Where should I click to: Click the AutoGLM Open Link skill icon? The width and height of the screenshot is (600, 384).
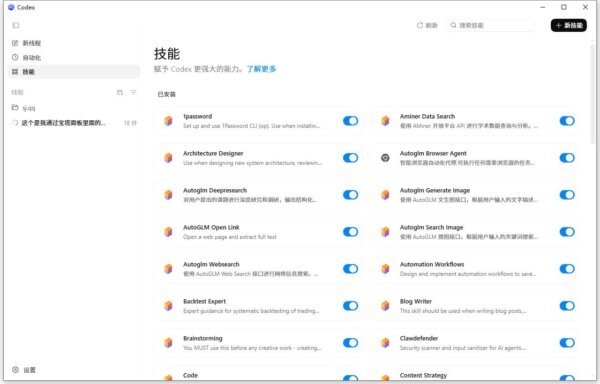pos(168,232)
